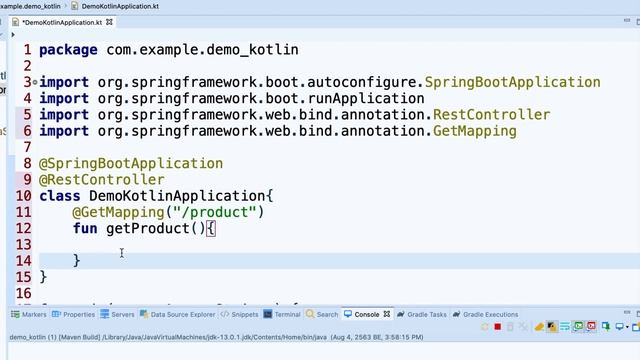
Task: Open the Gradle Executions tab
Action: point(485,314)
